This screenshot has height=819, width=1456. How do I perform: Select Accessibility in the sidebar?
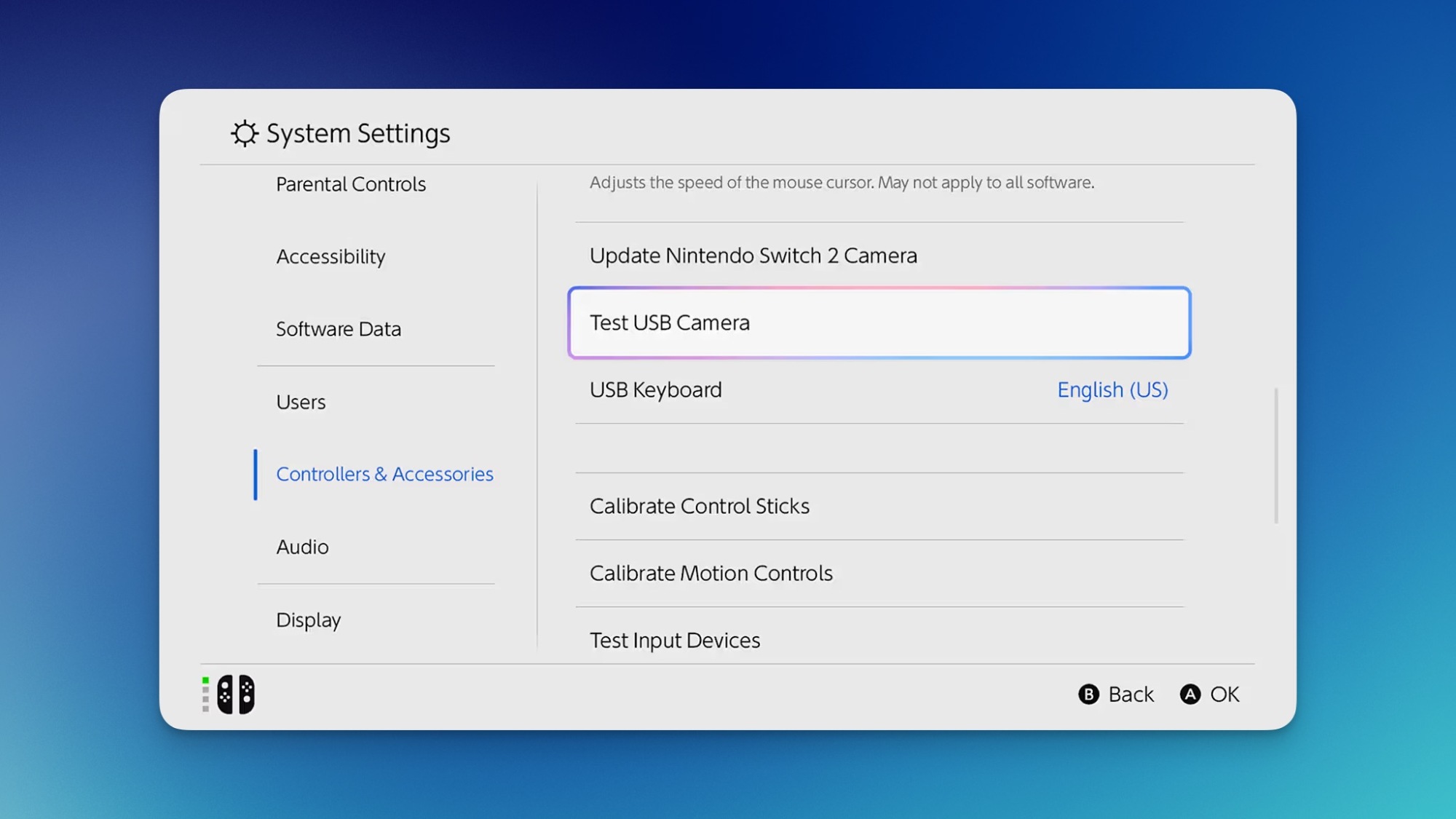click(331, 256)
